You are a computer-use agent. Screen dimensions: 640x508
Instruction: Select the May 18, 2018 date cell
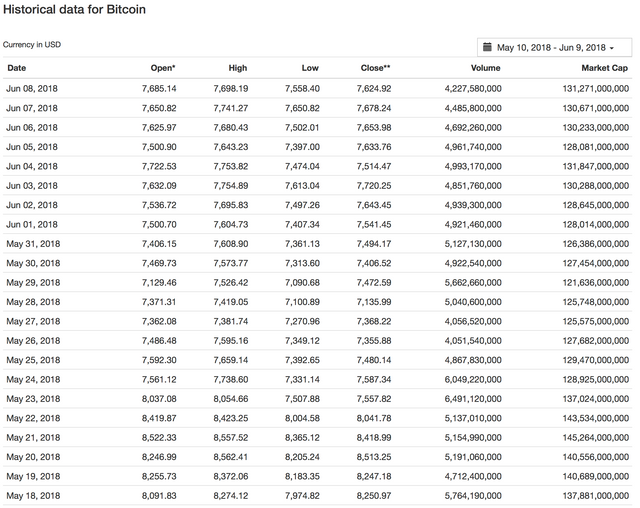[x=32, y=497]
